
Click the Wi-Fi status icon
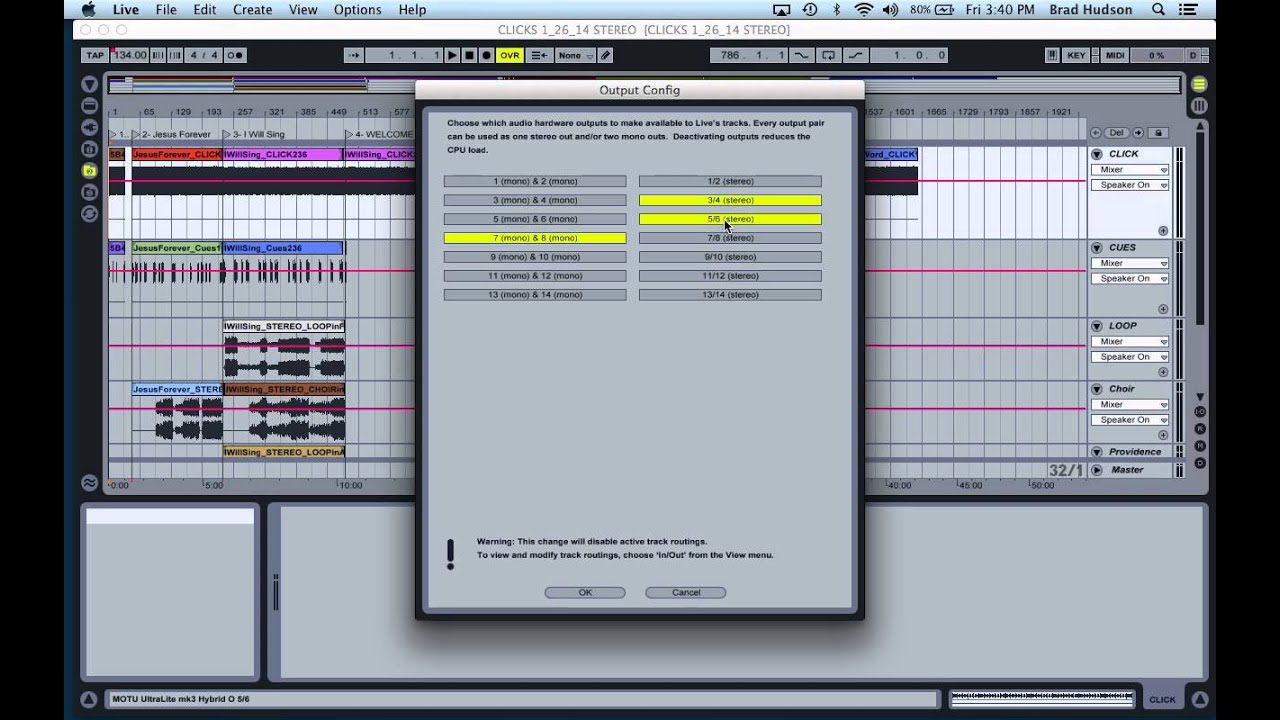pyautogui.click(x=863, y=10)
